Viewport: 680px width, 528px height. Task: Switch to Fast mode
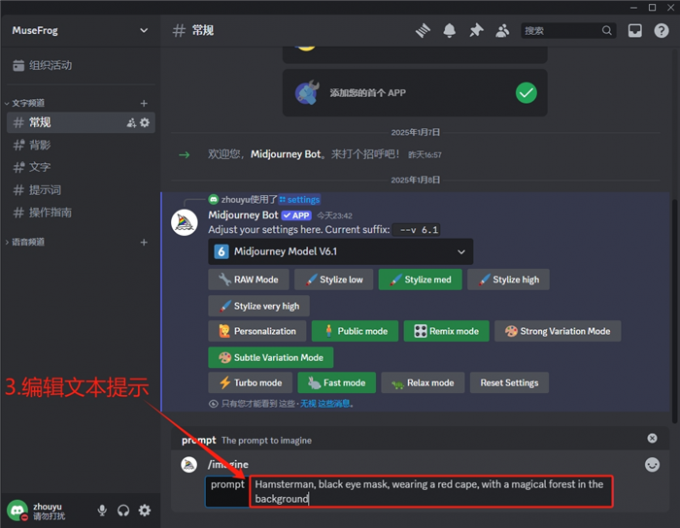click(337, 383)
